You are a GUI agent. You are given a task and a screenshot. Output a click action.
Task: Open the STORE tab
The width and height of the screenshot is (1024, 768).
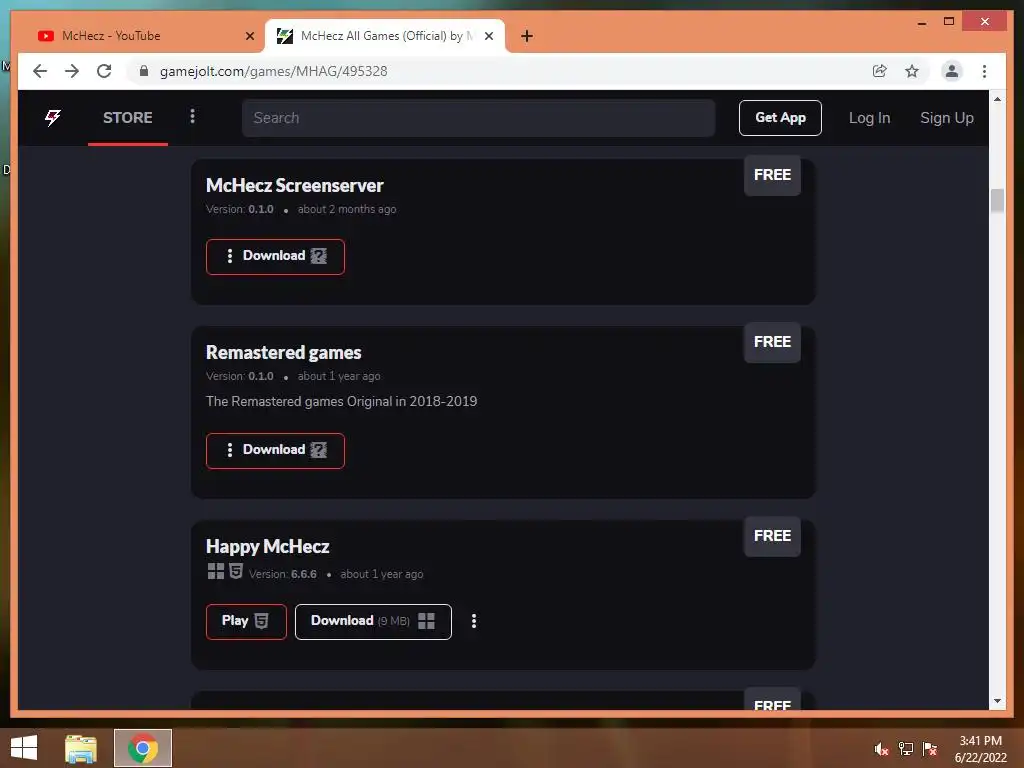(127, 118)
